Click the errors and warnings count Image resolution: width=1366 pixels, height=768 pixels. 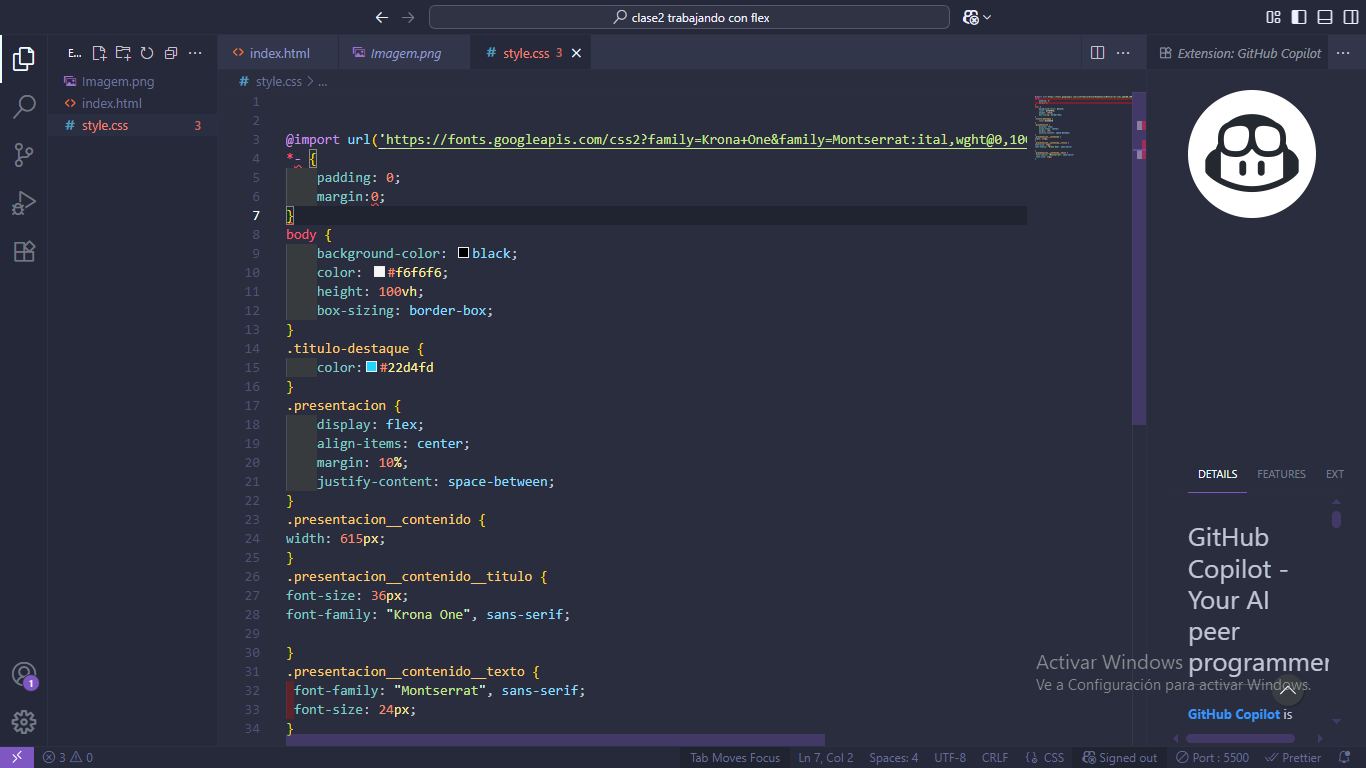[x=68, y=757]
